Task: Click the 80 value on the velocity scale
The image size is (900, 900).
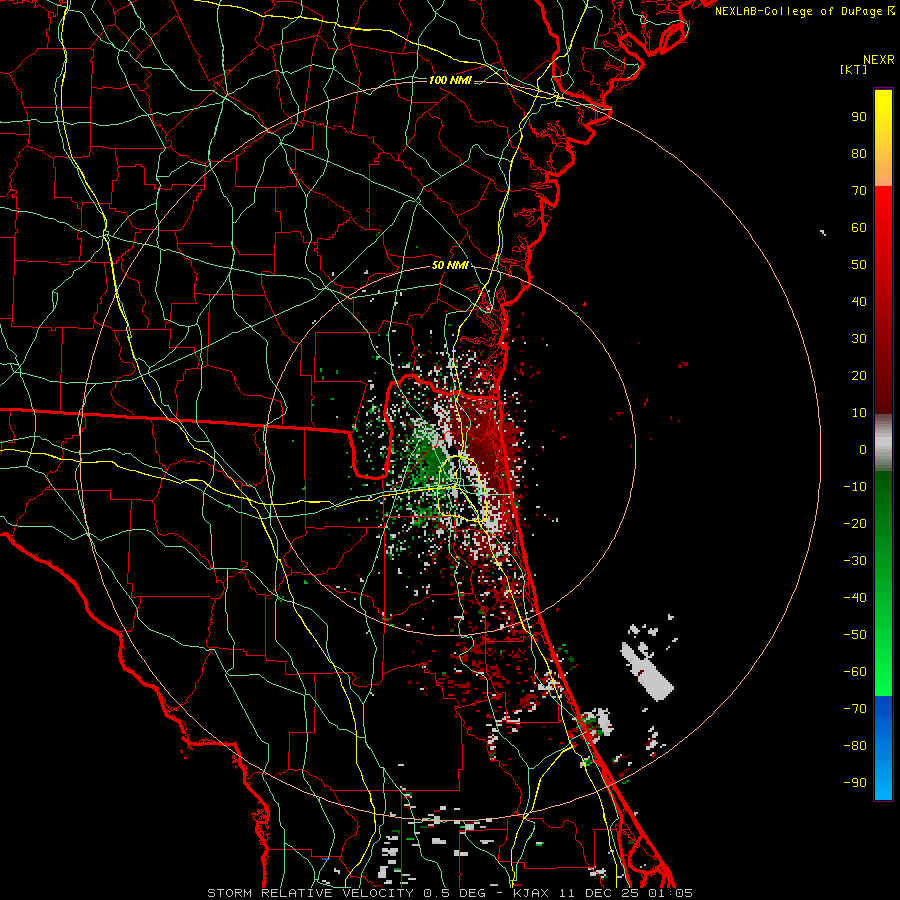Action: click(x=859, y=153)
